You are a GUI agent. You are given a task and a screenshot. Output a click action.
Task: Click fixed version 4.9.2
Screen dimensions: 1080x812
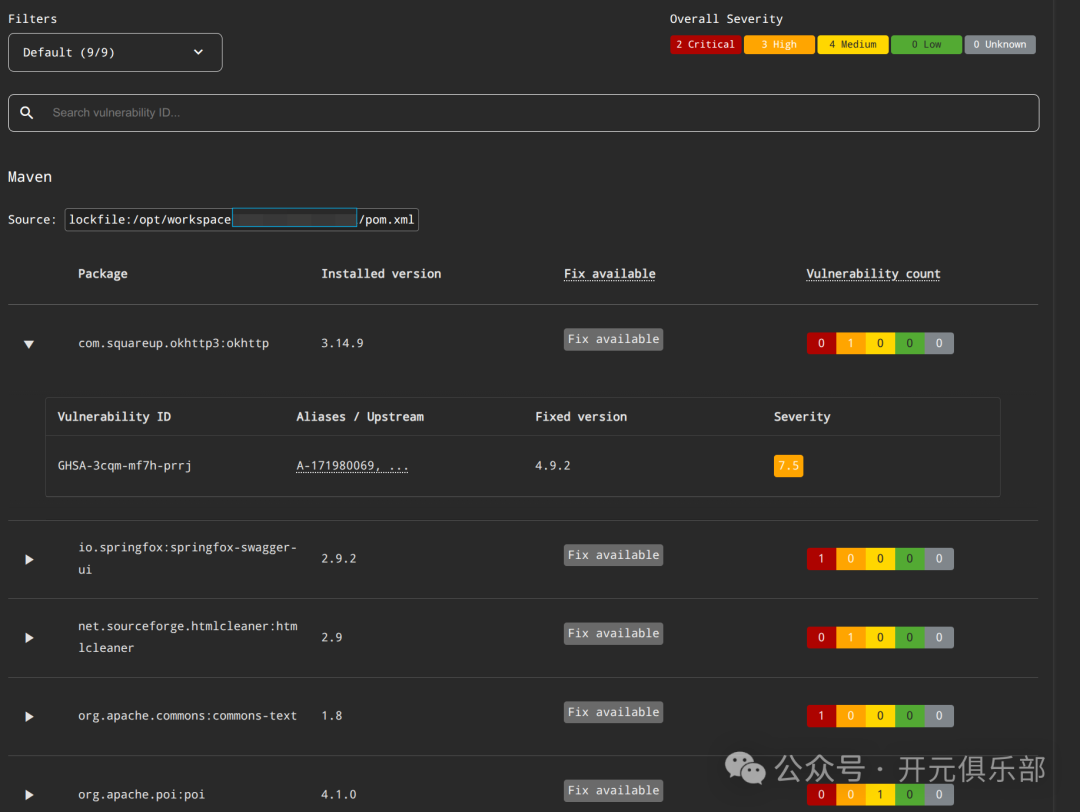(553, 466)
